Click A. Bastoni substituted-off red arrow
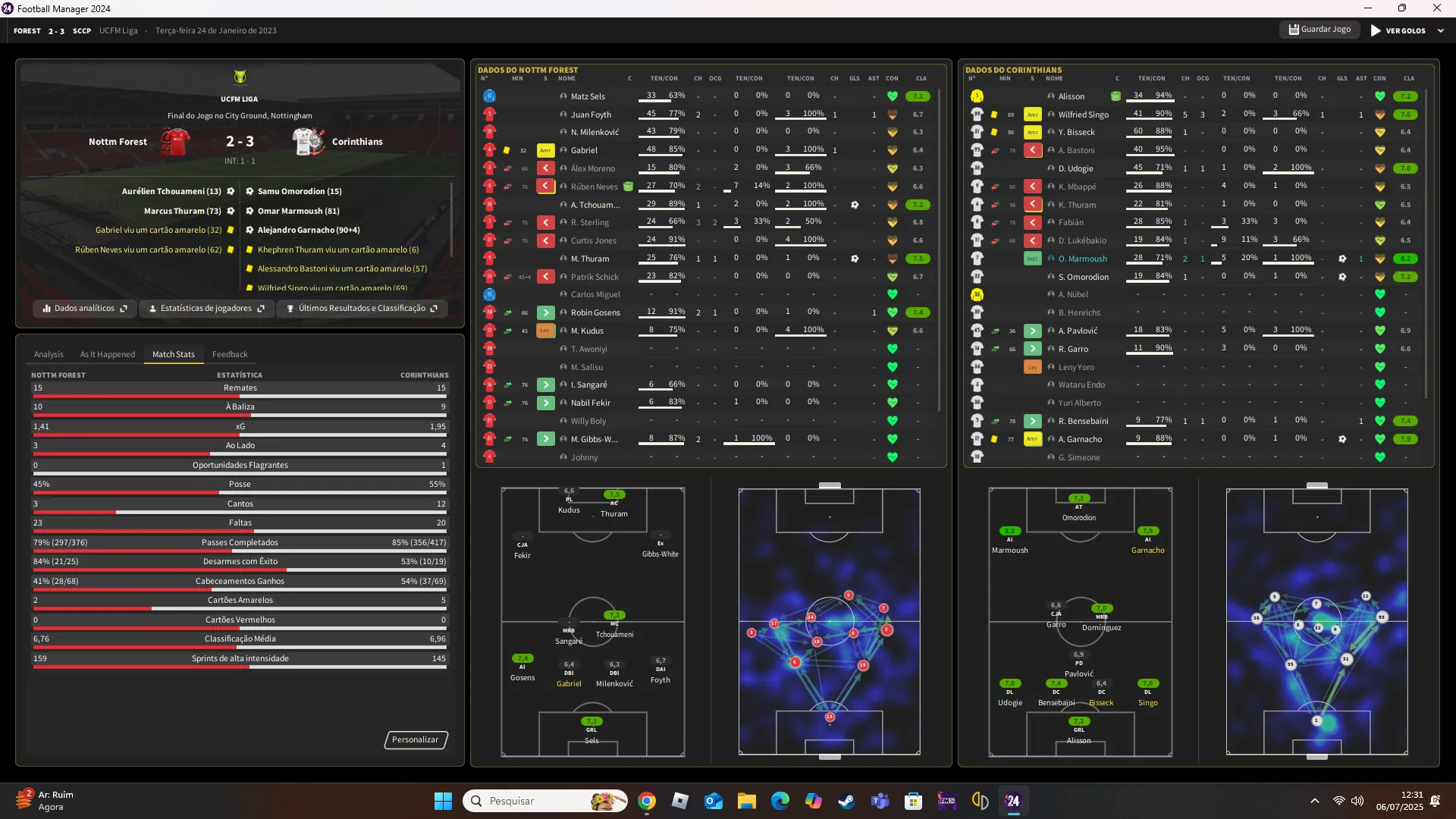1456x819 pixels. [x=1032, y=150]
